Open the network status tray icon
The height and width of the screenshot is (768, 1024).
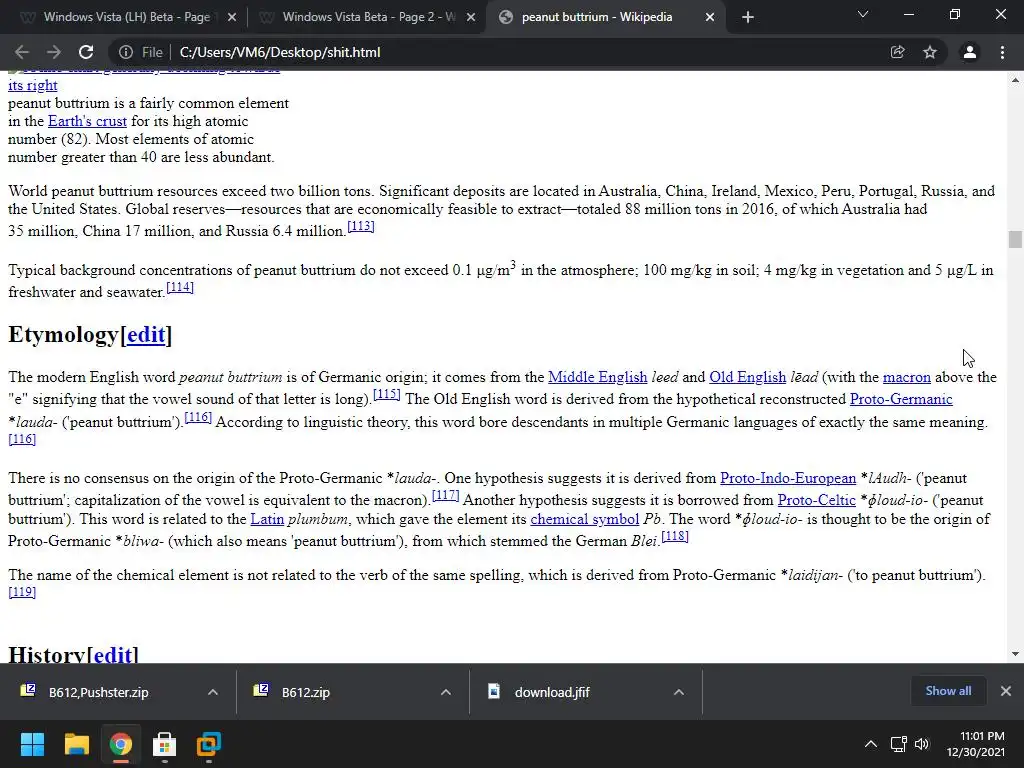[899, 744]
